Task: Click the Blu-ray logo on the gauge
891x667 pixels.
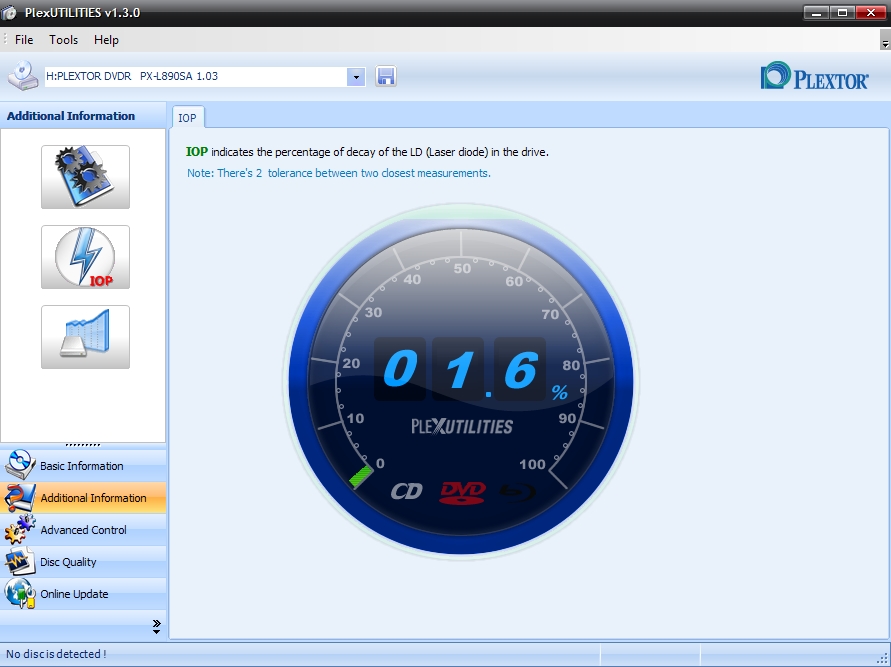Action: pyautogui.click(x=517, y=491)
